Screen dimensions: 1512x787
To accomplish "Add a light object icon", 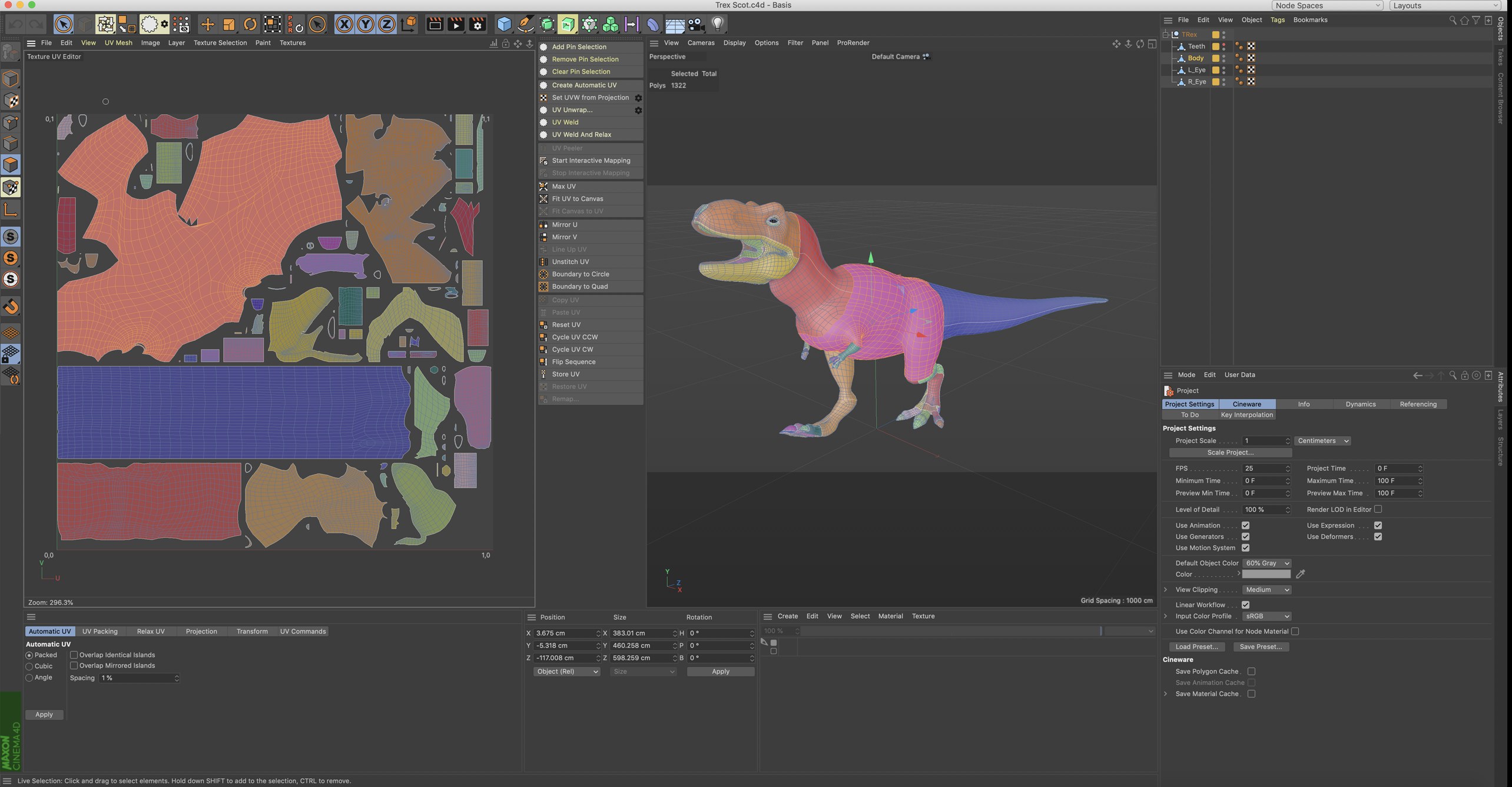I will [718, 24].
